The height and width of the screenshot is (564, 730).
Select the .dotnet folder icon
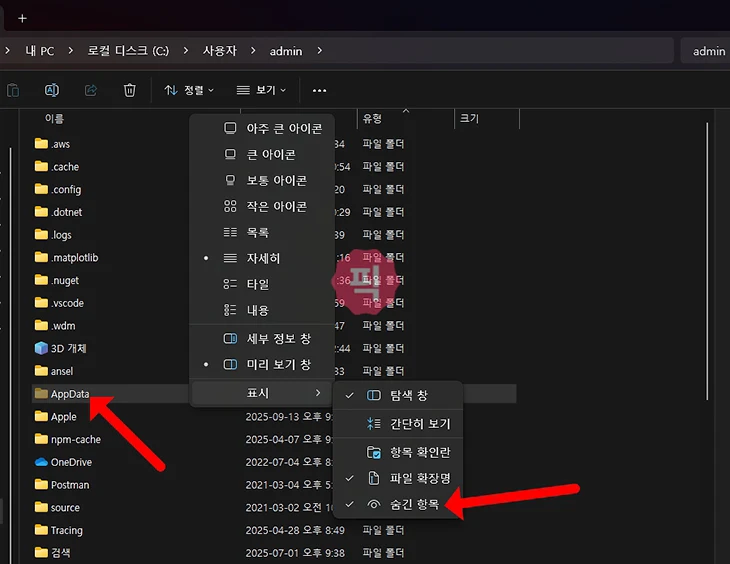click(41, 212)
